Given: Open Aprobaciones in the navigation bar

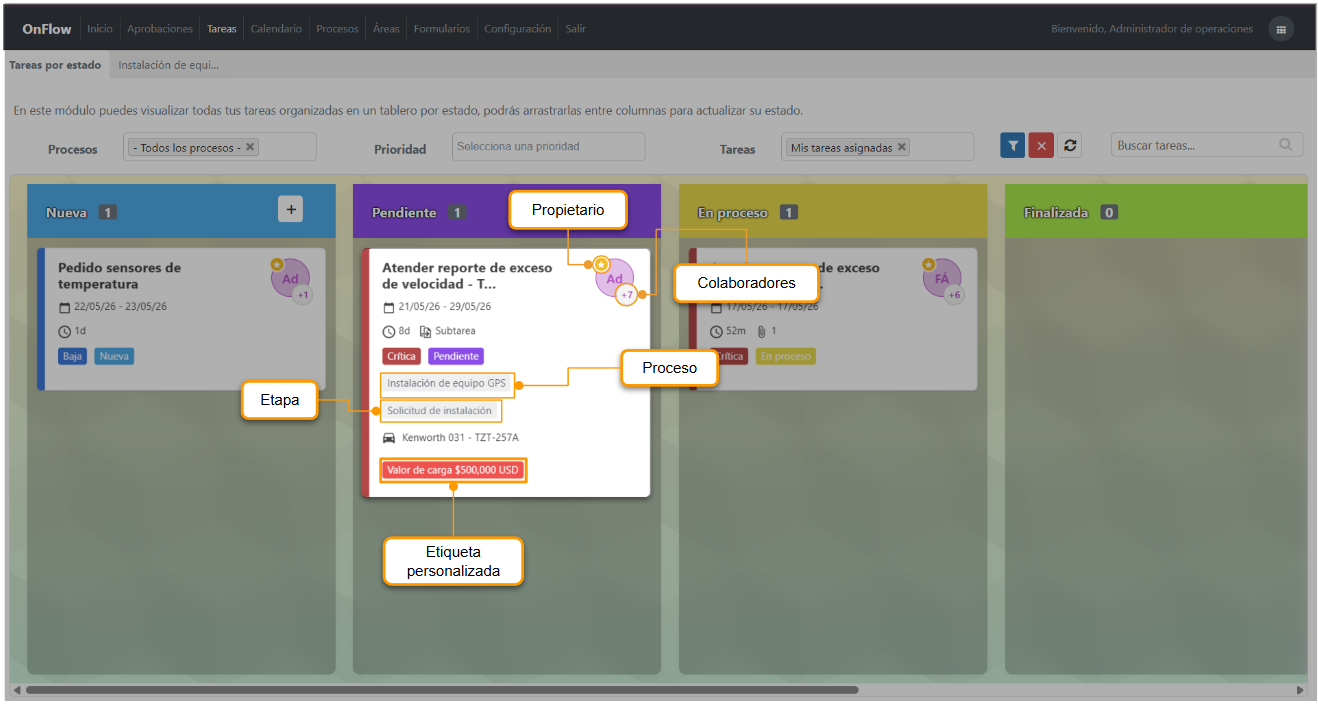Looking at the screenshot, I should (x=160, y=29).
